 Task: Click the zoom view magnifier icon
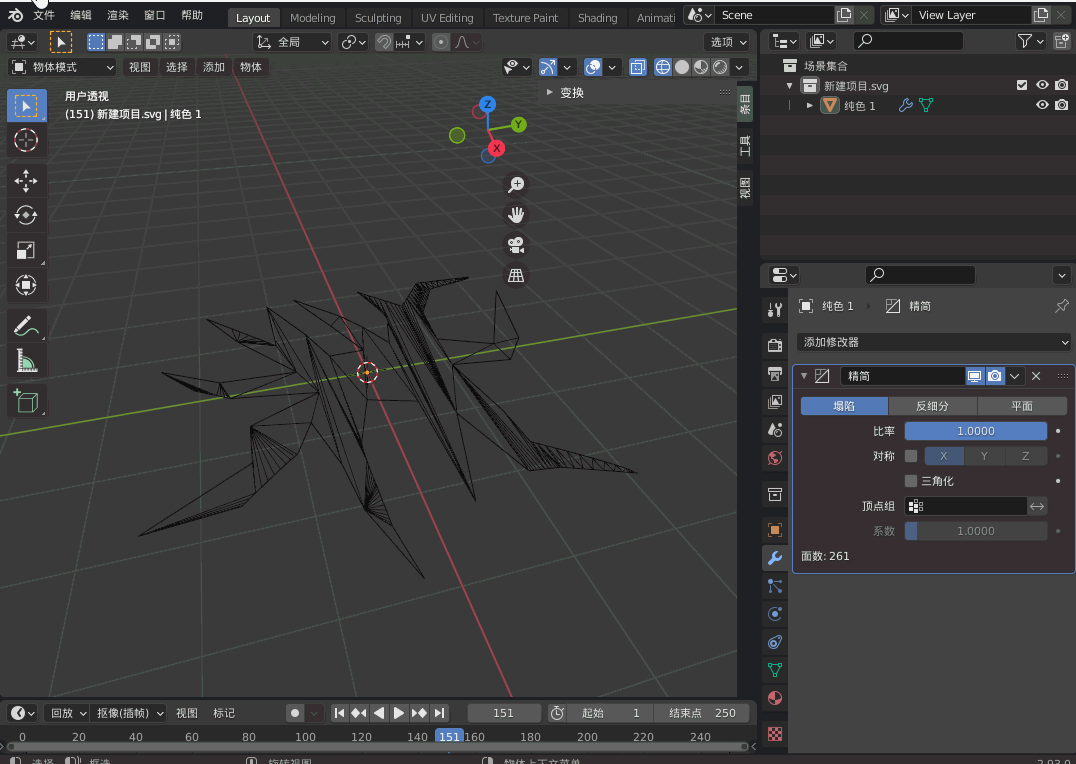click(x=516, y=185)
